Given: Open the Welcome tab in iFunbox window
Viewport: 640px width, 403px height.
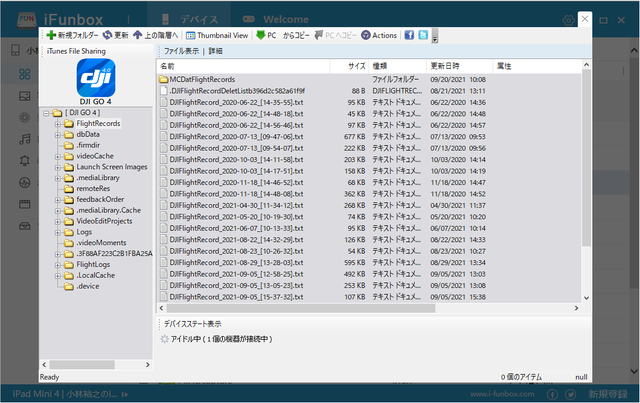Looking at the screenshot, I should (x=276, y=19).
